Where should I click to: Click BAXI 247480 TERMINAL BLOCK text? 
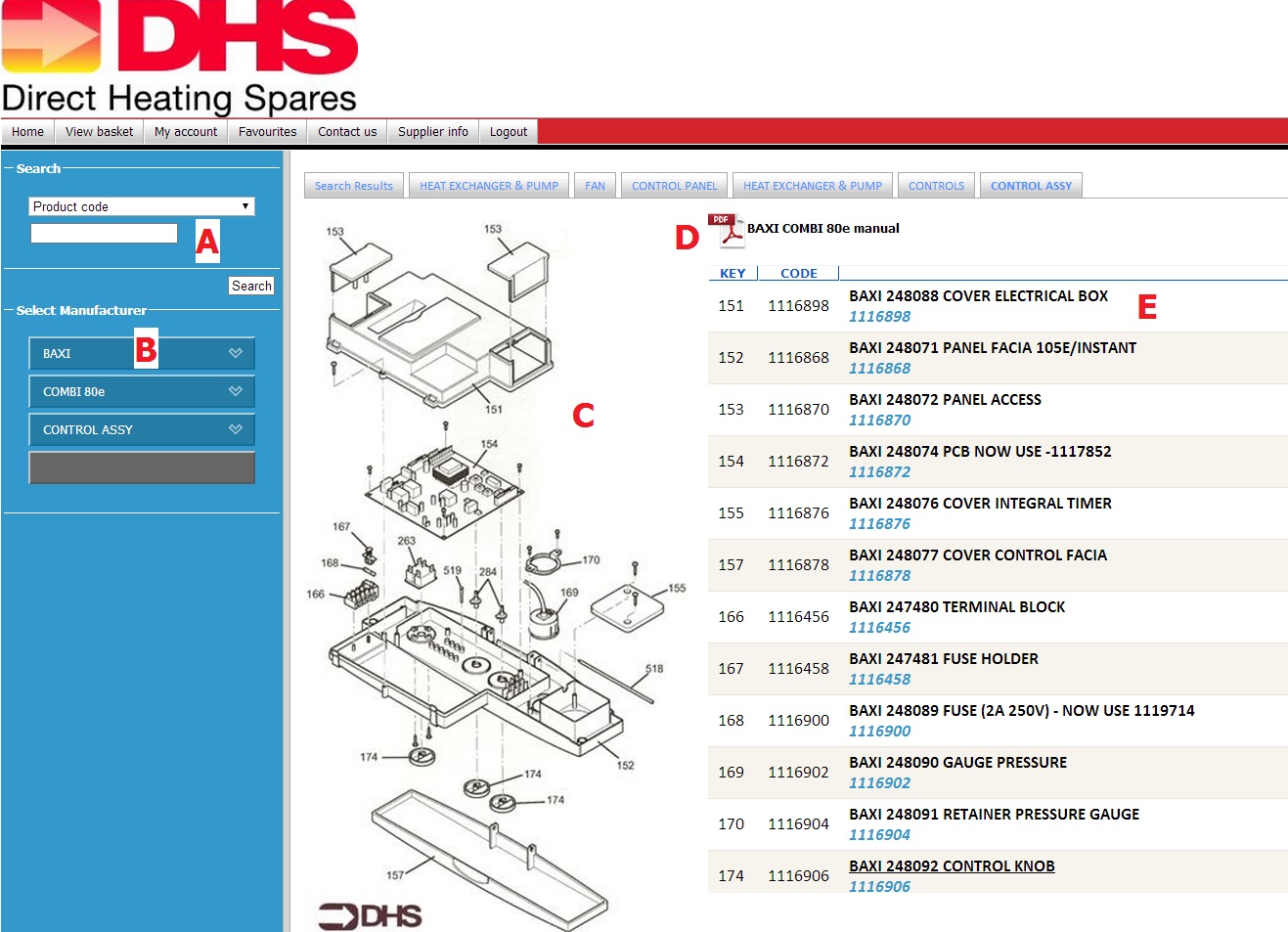(x=956, y=607)
